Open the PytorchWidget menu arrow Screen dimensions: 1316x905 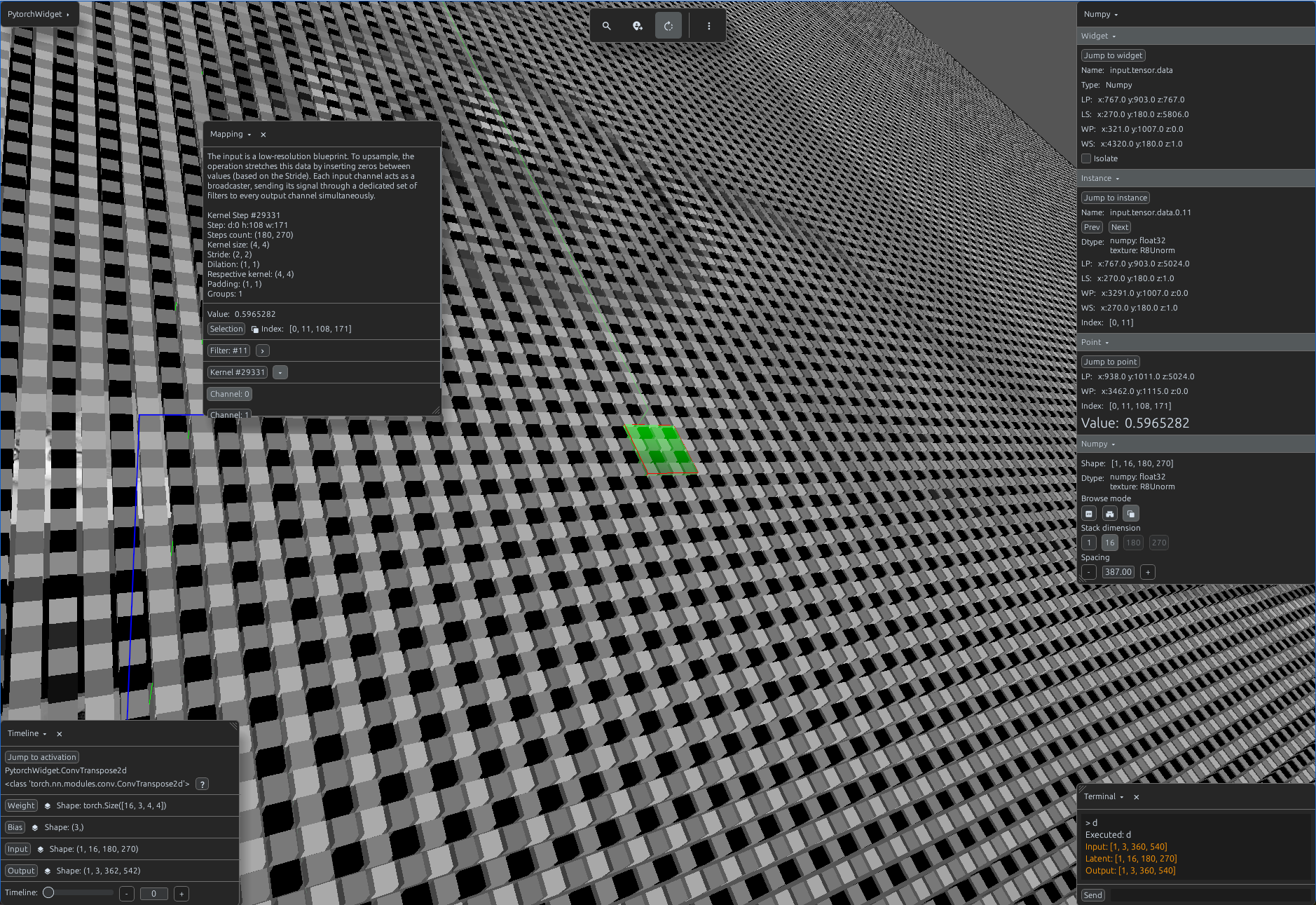68,15
